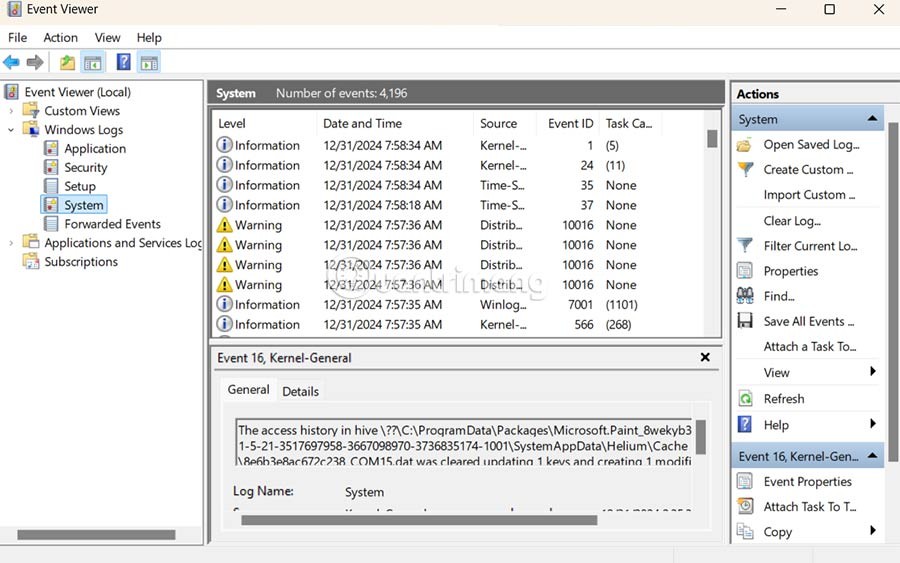Open the File menu

coord(17,38)
